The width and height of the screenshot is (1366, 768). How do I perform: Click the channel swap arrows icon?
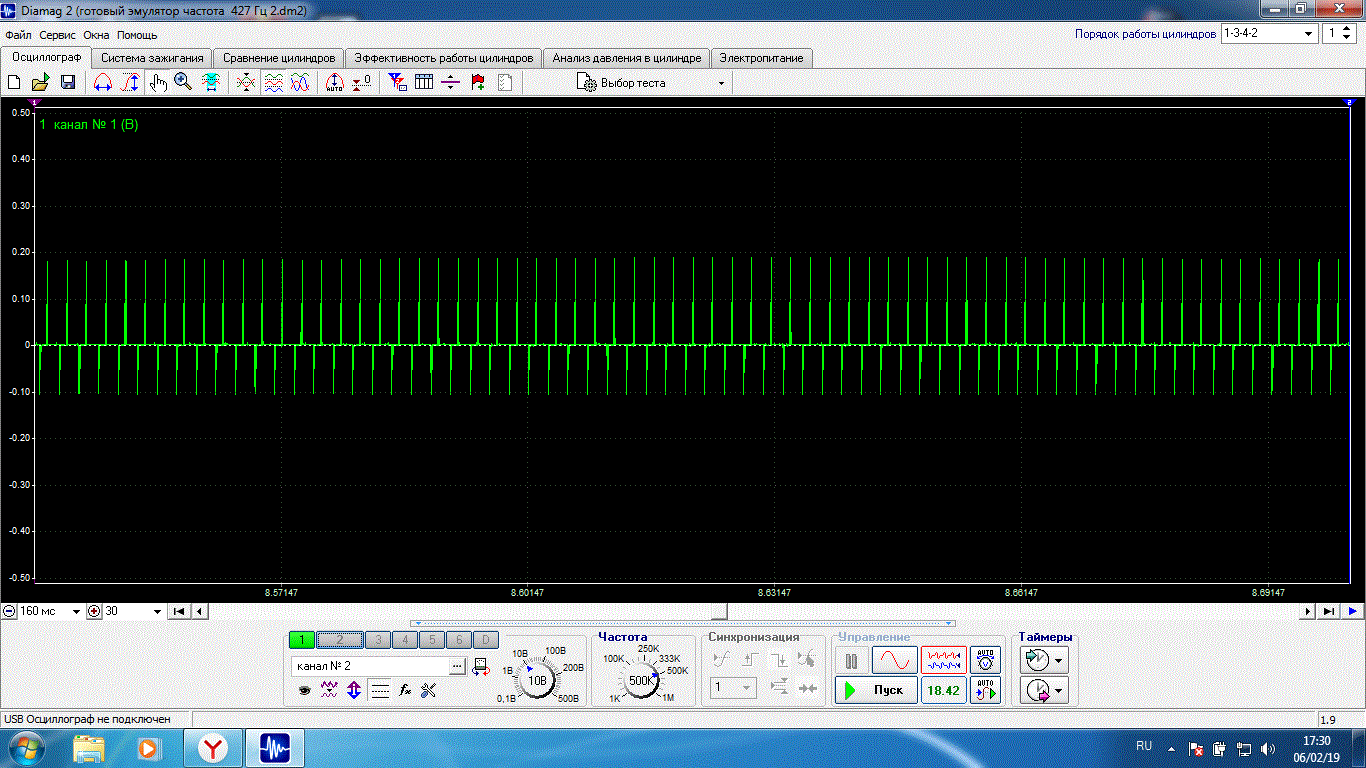481,666
